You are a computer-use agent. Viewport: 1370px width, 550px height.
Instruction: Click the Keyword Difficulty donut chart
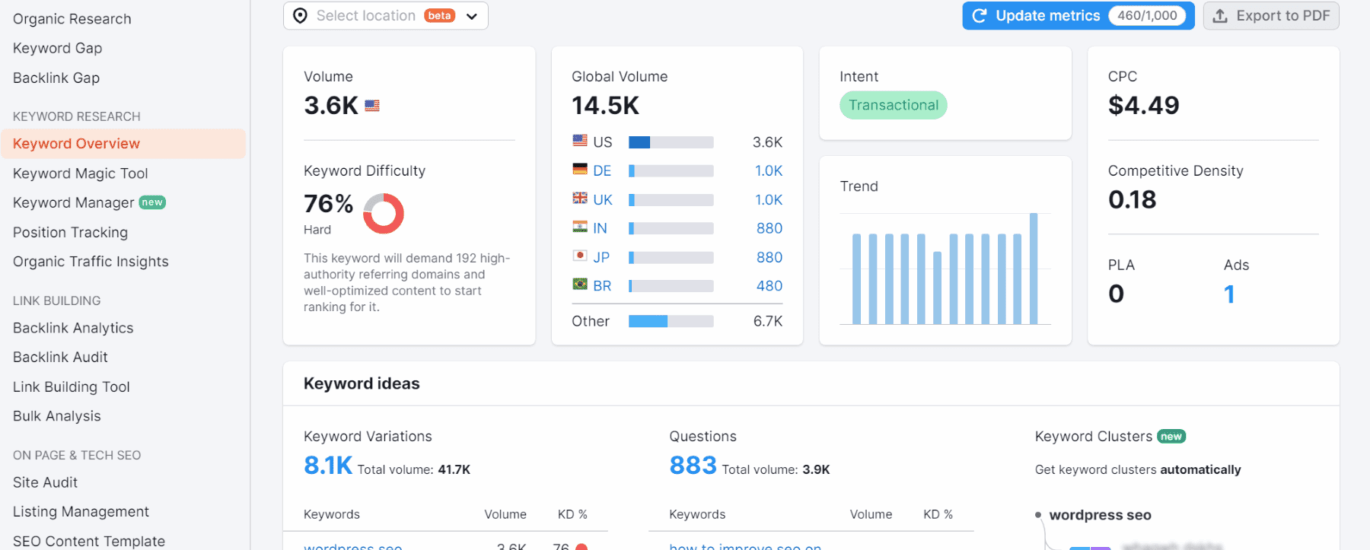383,213
